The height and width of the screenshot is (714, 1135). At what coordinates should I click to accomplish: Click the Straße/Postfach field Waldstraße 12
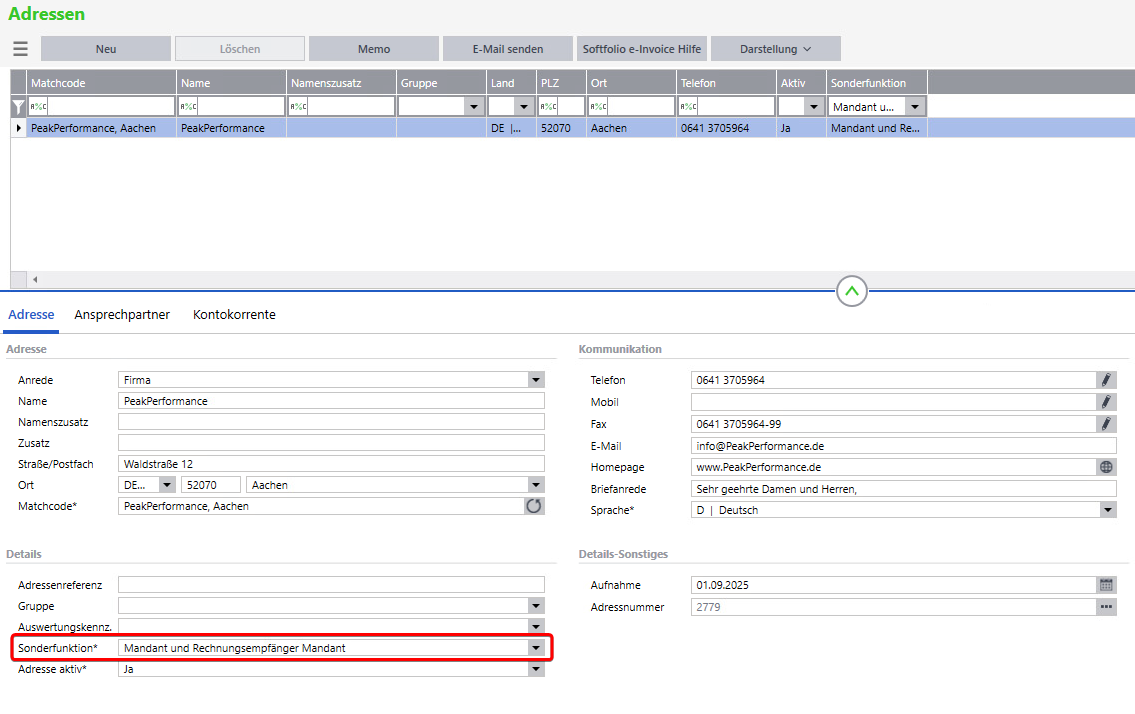tap(331, 464)
